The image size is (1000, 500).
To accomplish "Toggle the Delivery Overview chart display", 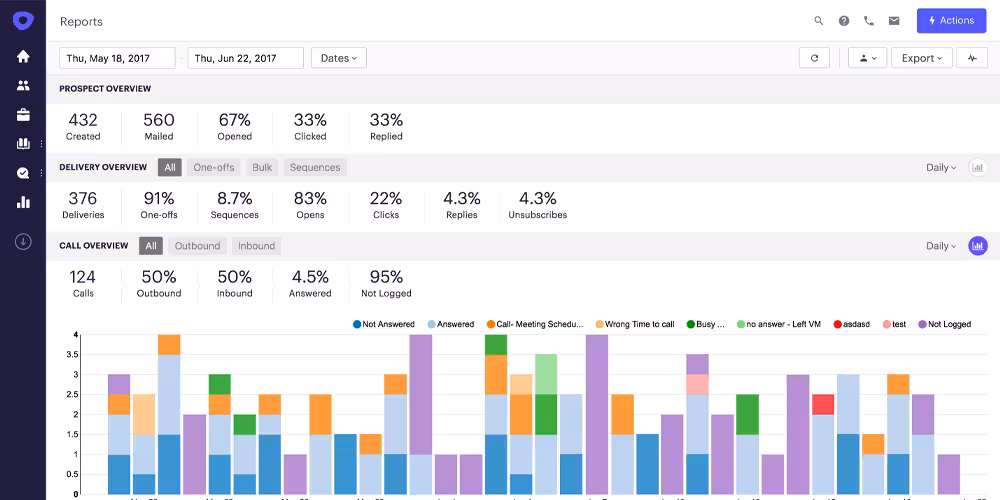I will point(977,167).
